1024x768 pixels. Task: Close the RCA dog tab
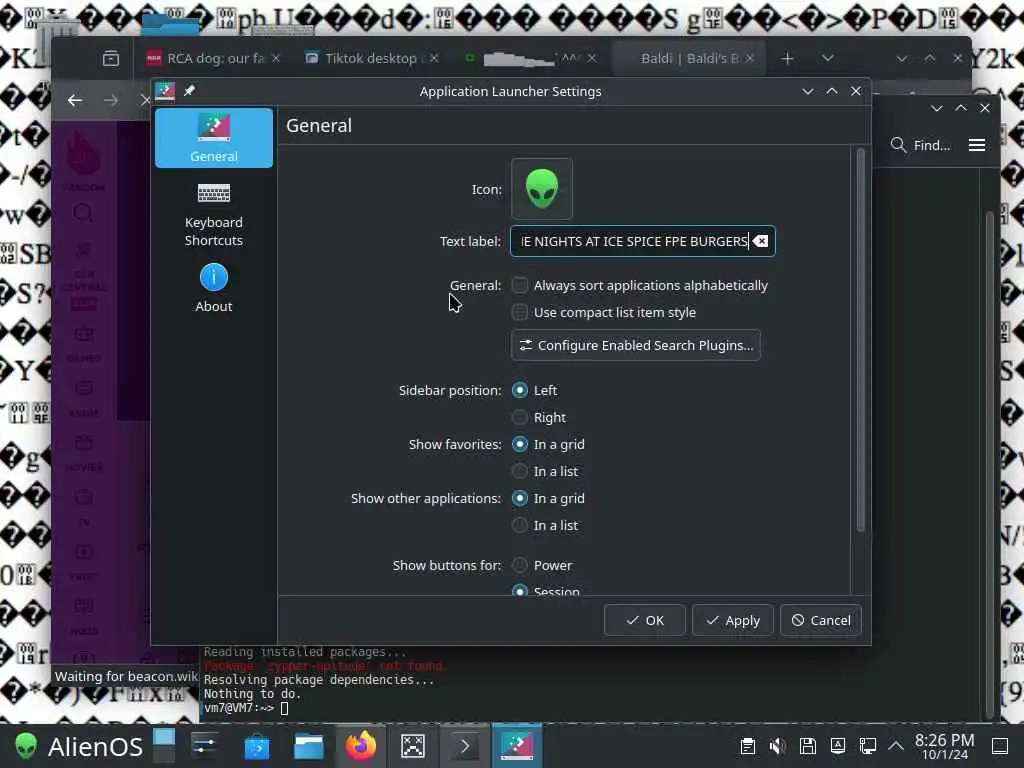[276, 58]
